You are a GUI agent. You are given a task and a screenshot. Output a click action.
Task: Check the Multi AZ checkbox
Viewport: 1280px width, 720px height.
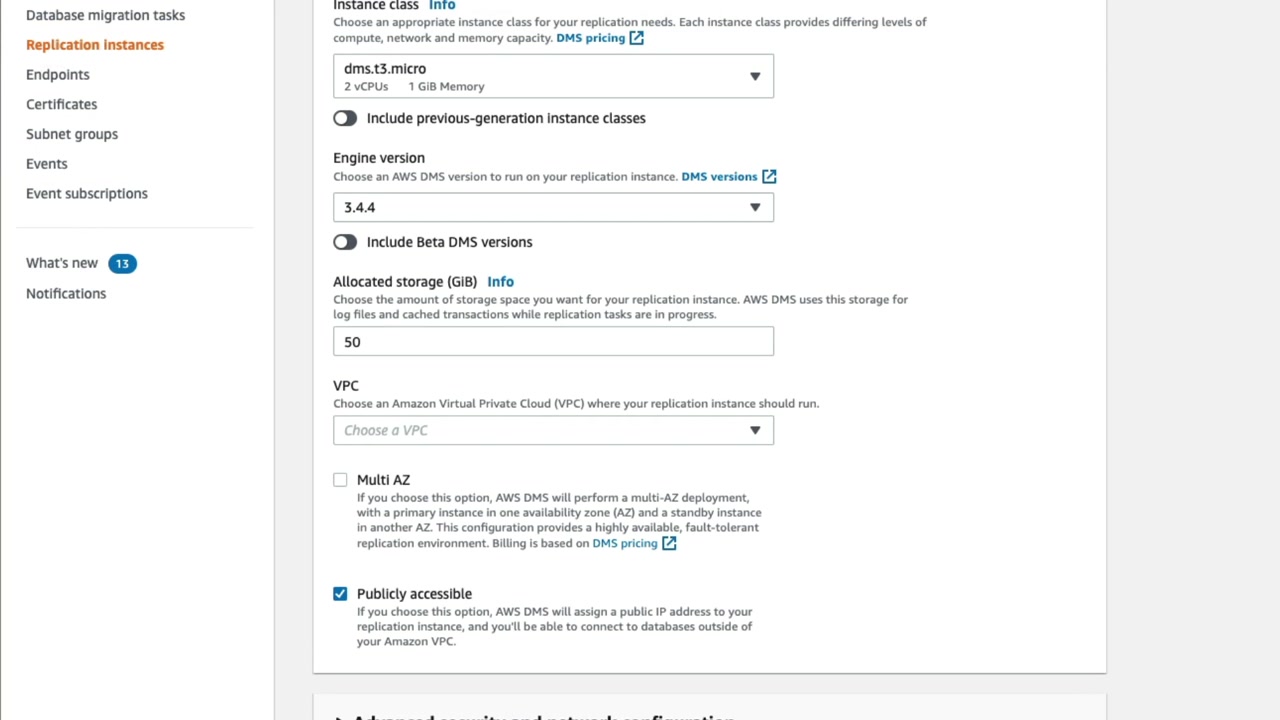340,480
